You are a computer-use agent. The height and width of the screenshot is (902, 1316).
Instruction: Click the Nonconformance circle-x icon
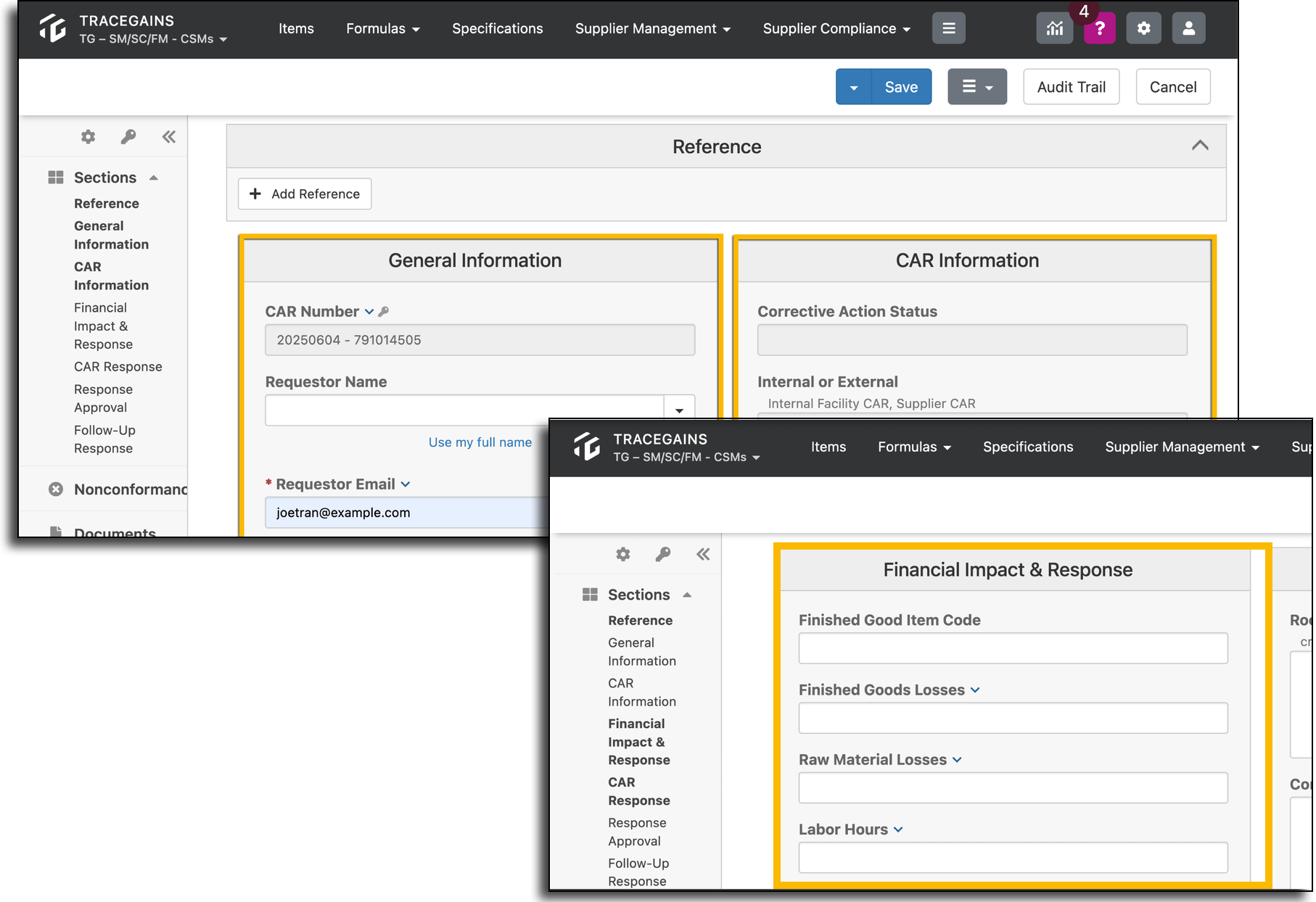coord(56,489)
